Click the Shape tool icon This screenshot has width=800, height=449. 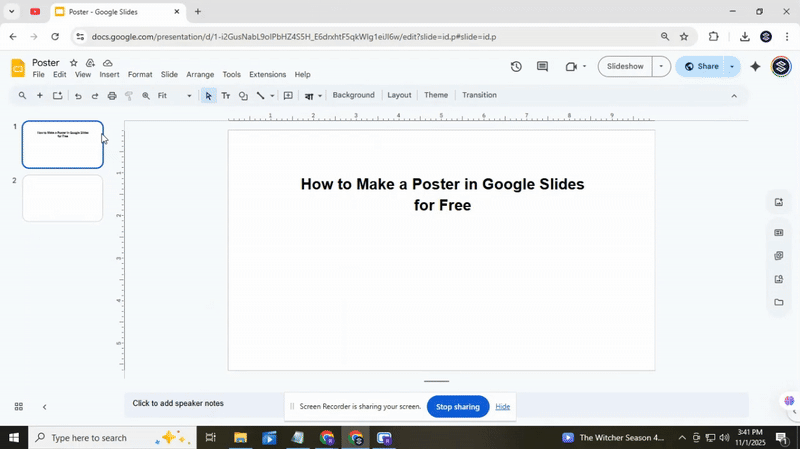click(243, 96)
